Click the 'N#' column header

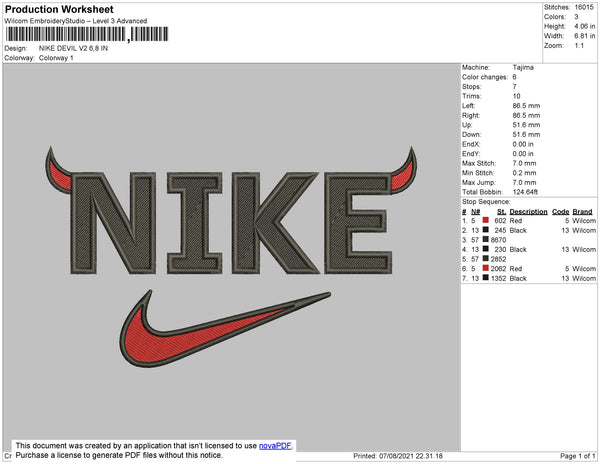[x=475, y=212]
